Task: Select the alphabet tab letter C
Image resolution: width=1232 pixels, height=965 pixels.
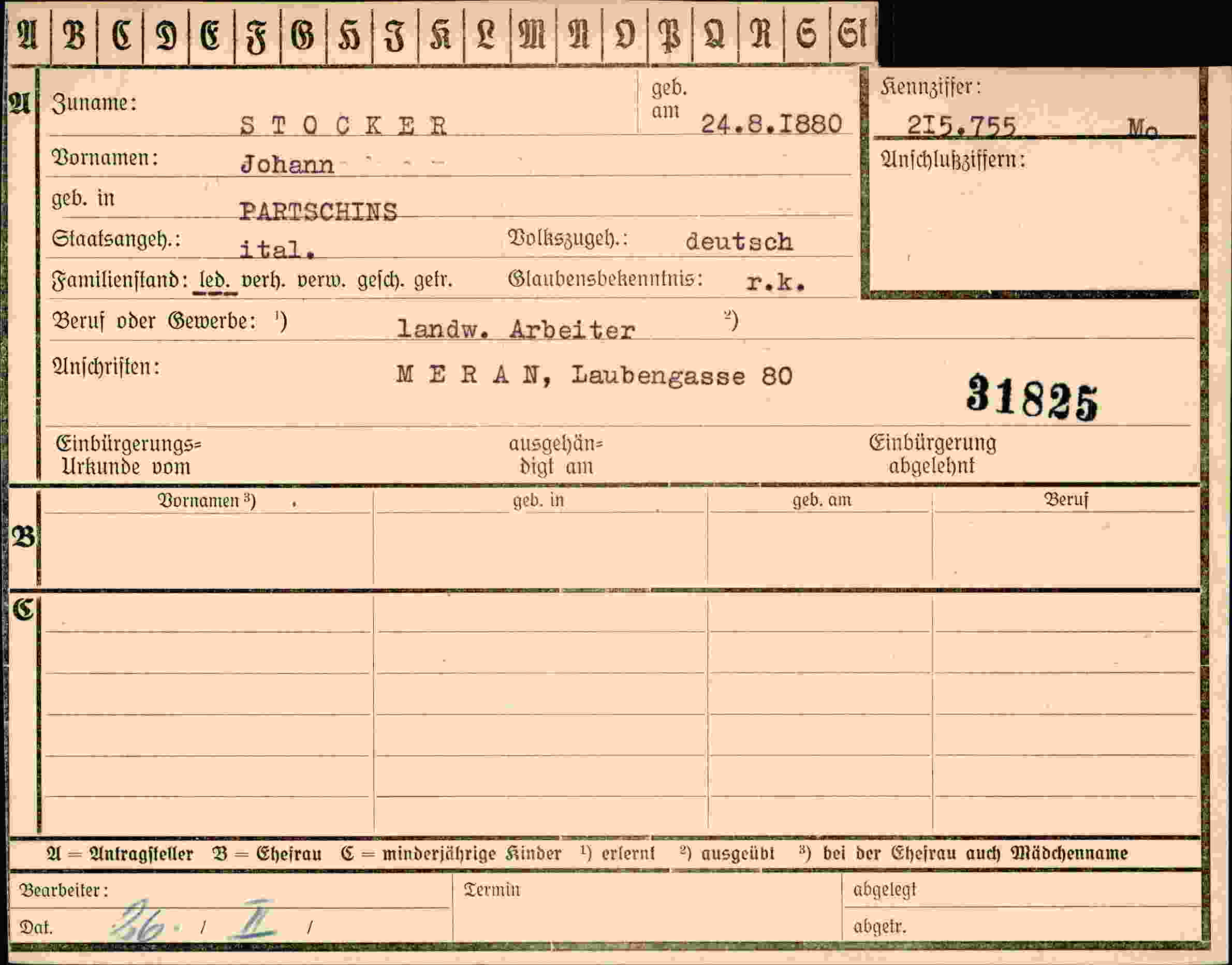Action: pos(121,35)
